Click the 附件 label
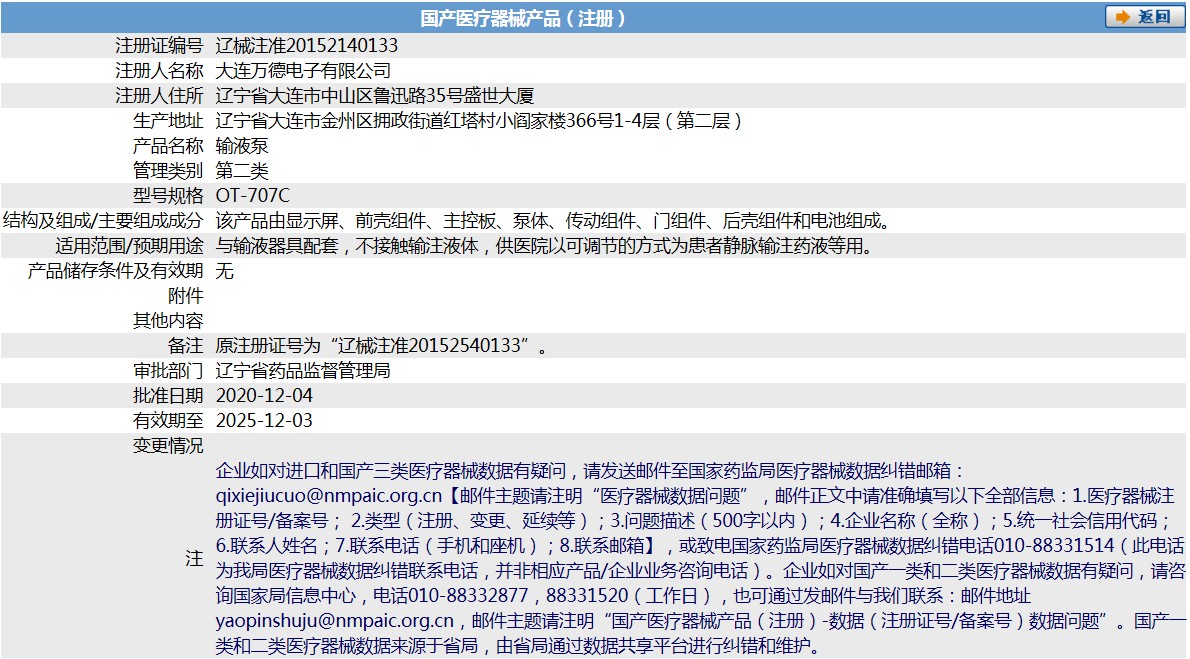Viewport: 1190px width, 659px height. (186, 296)
